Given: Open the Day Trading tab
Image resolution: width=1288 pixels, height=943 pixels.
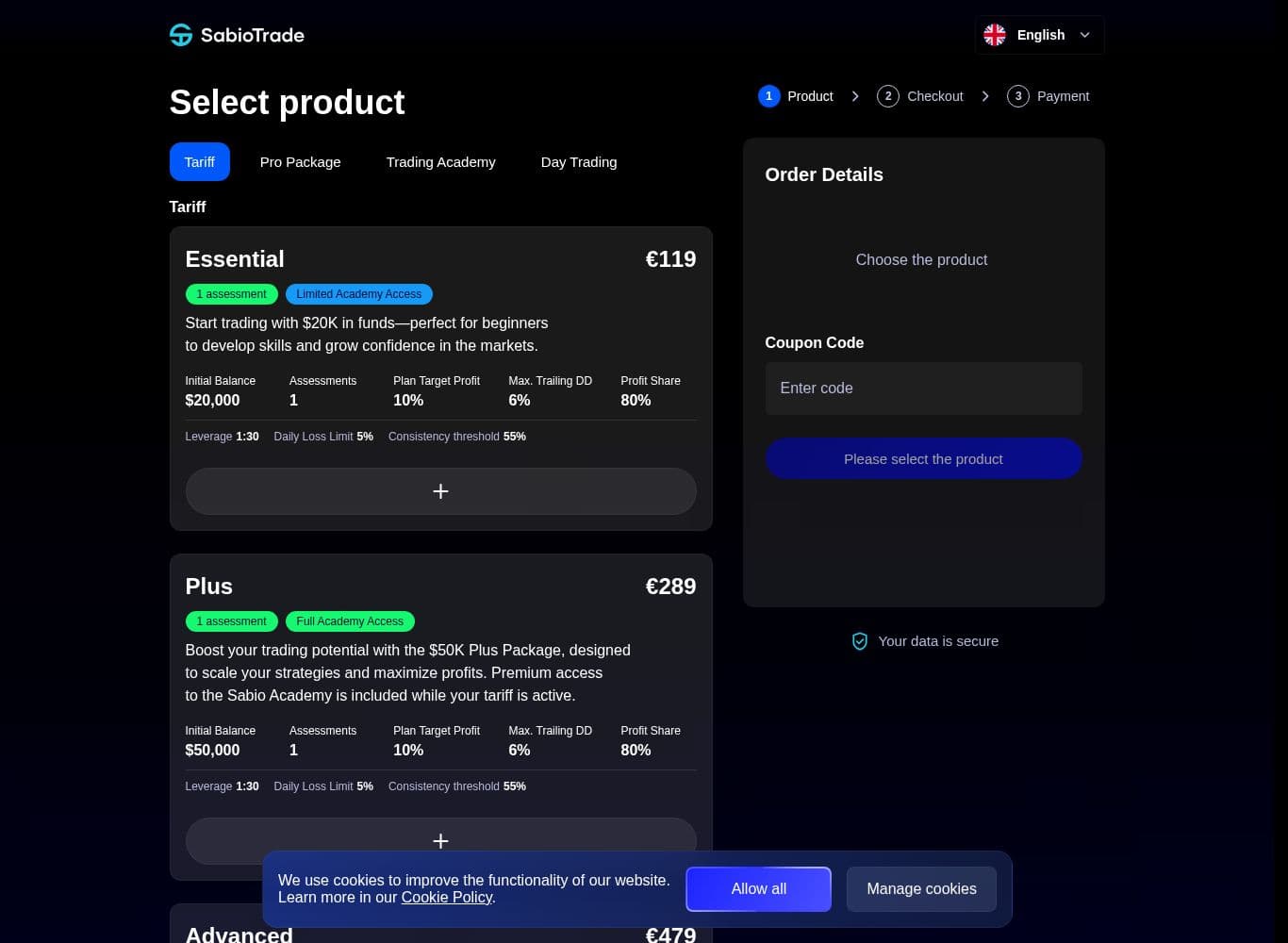Looking at the screenshot, I should point(579,162).
